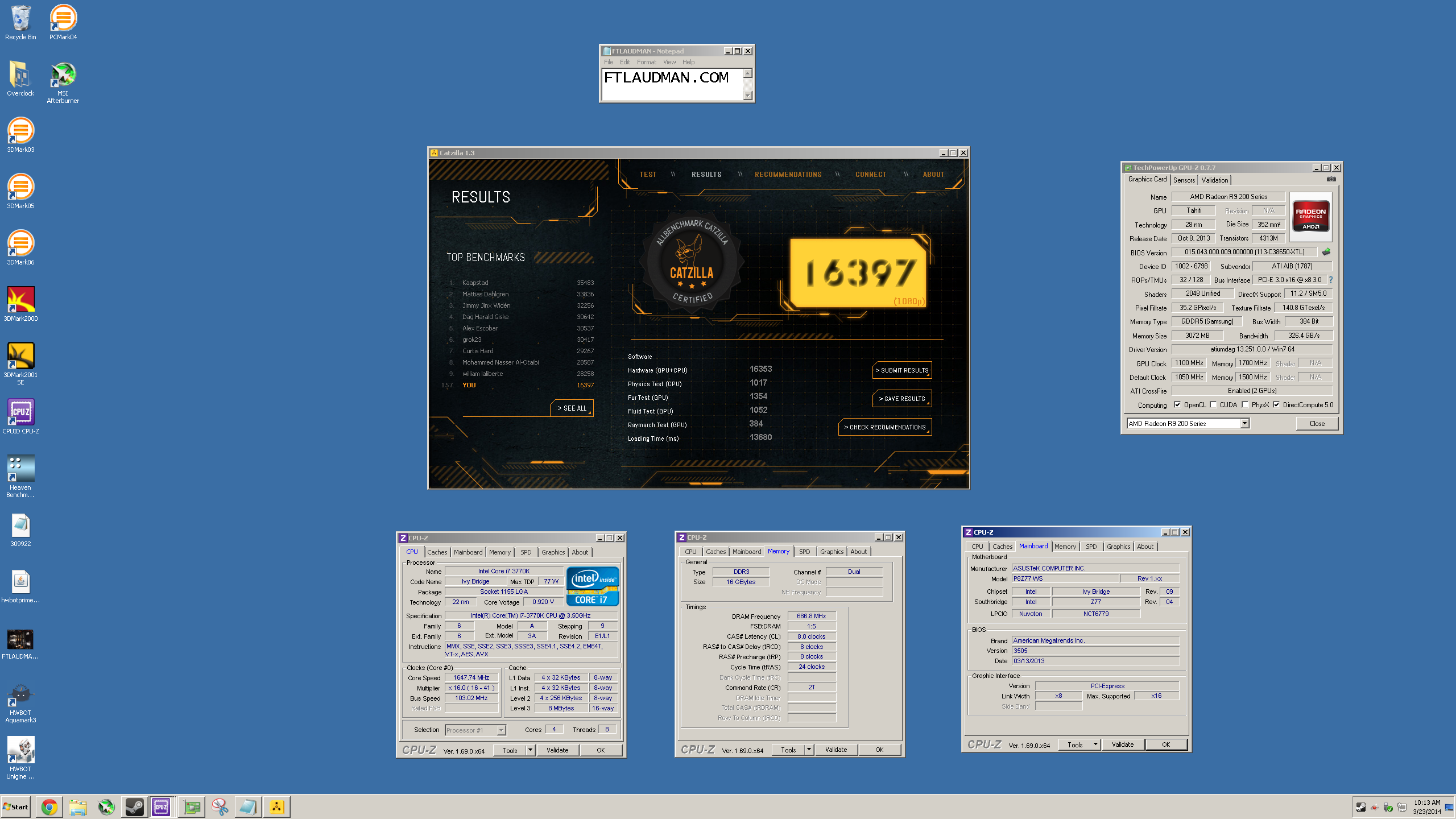
Task: Open the 3DMark03 desktop shortcut
Action: [20, 135]
